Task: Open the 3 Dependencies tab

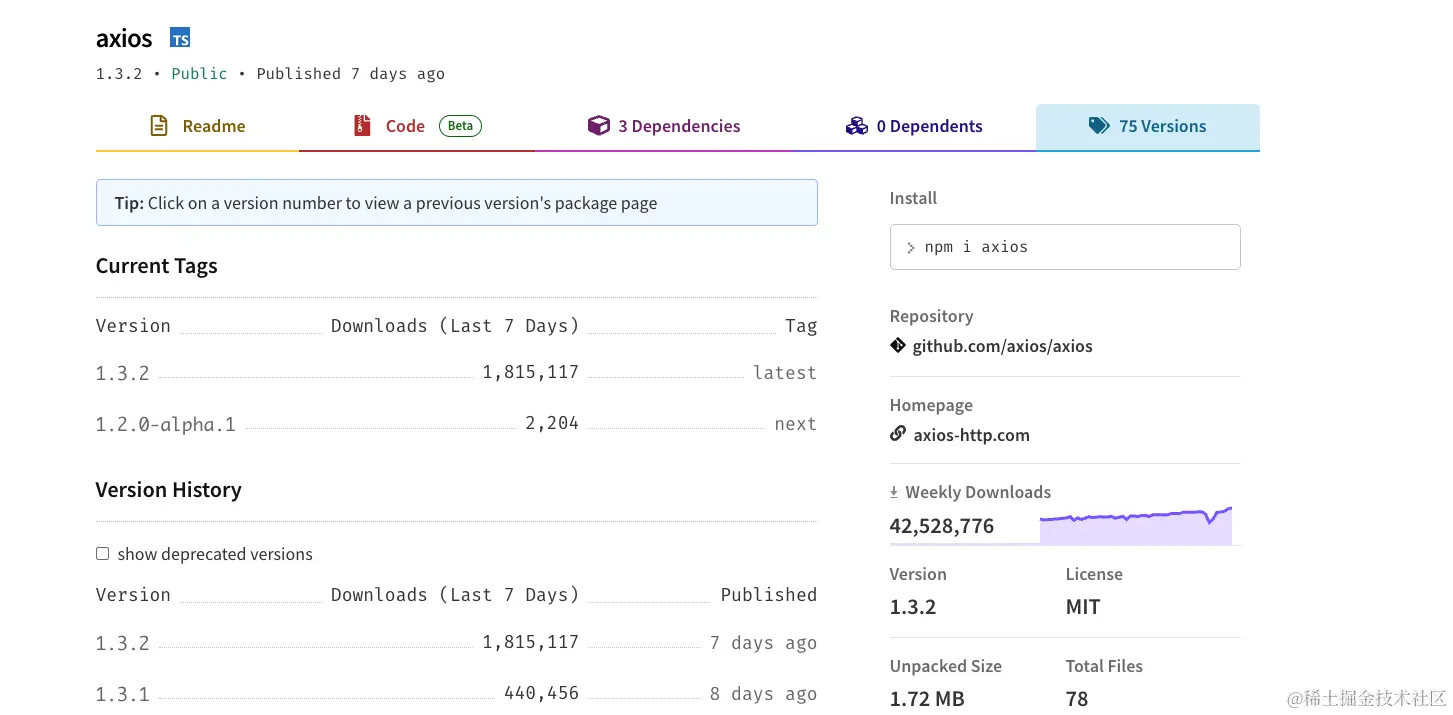Action: [x=664, y=127]
